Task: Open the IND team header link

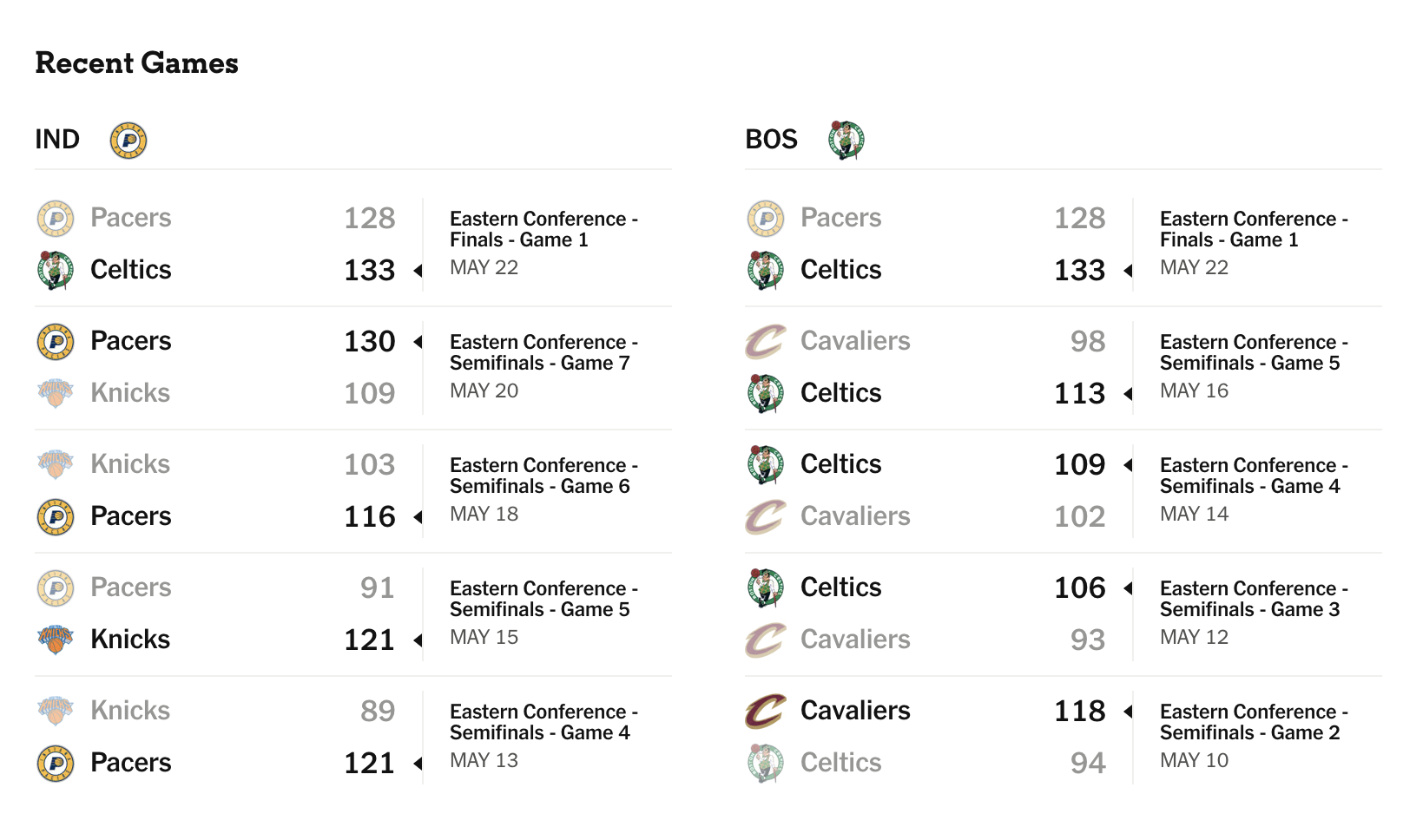Action: [57, 140]
